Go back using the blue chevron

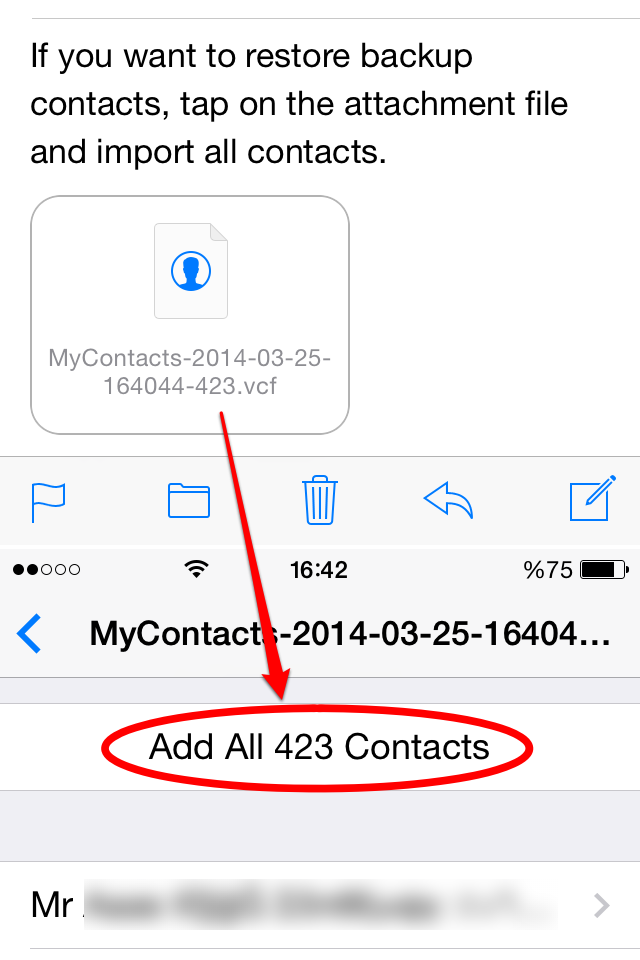point(29,633)
